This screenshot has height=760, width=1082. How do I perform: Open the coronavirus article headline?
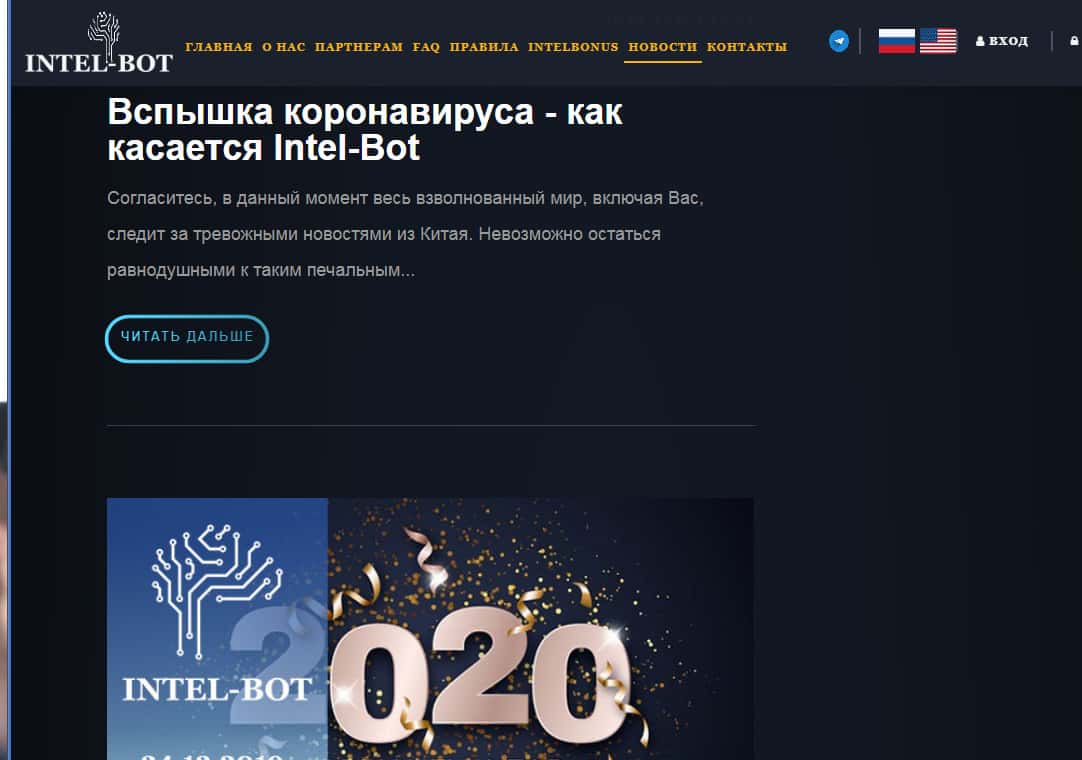[x=365, y=129]
